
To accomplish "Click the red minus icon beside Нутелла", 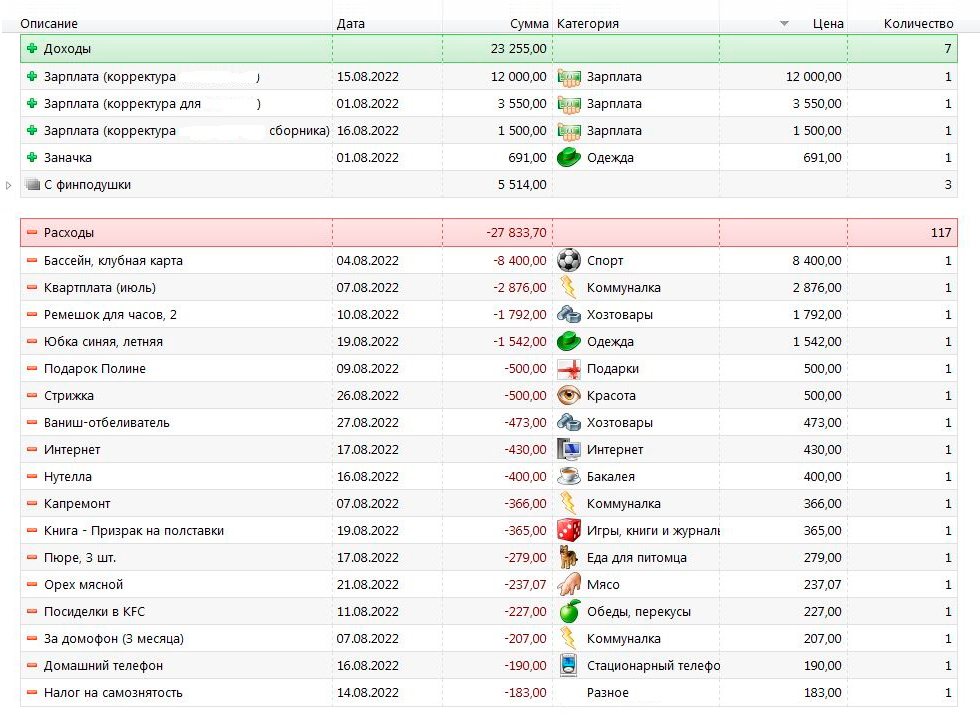I will coord(32,477).
